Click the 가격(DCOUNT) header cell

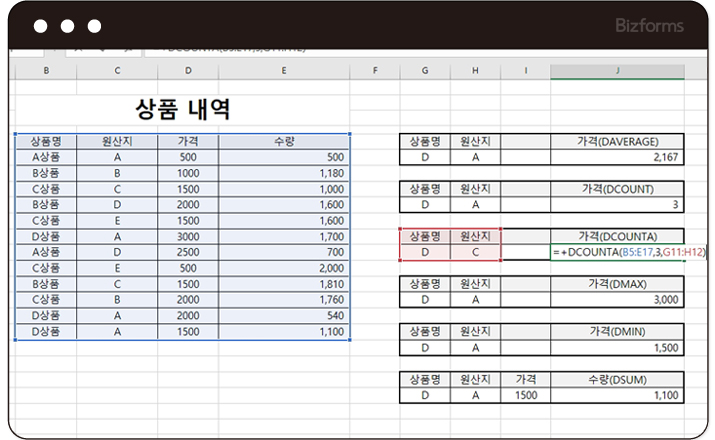[617, 188]
